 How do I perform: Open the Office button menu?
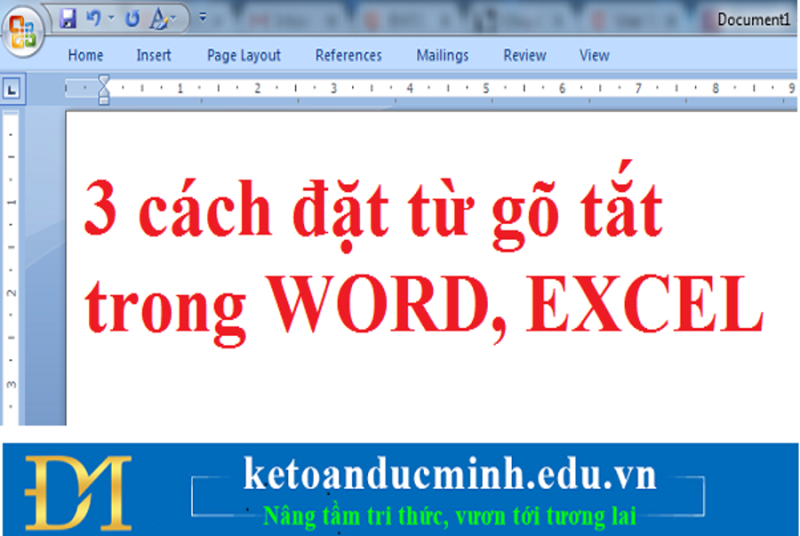tap(23, 32)
